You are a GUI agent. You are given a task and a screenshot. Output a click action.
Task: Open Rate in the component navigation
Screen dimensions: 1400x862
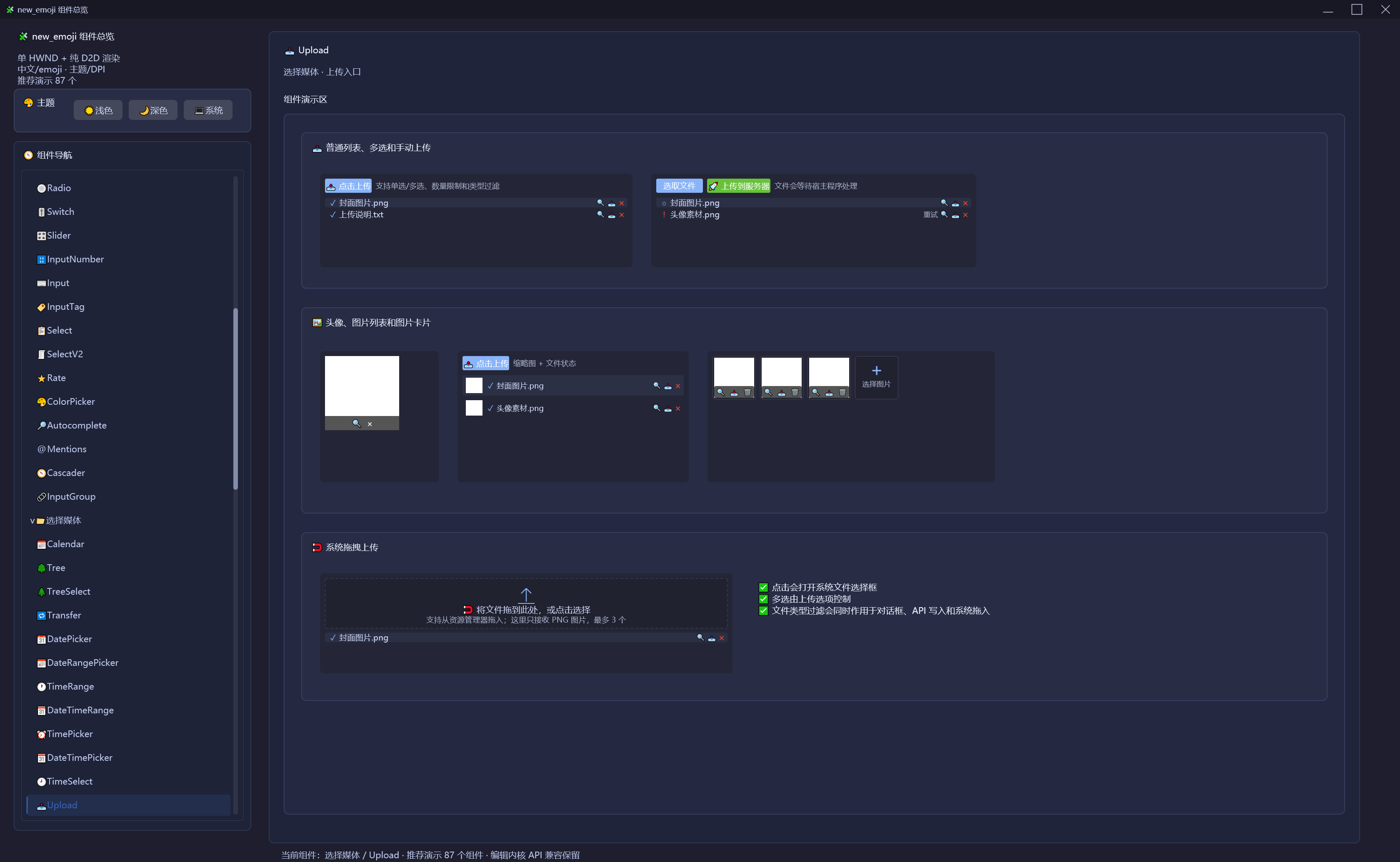click(128, 378)
